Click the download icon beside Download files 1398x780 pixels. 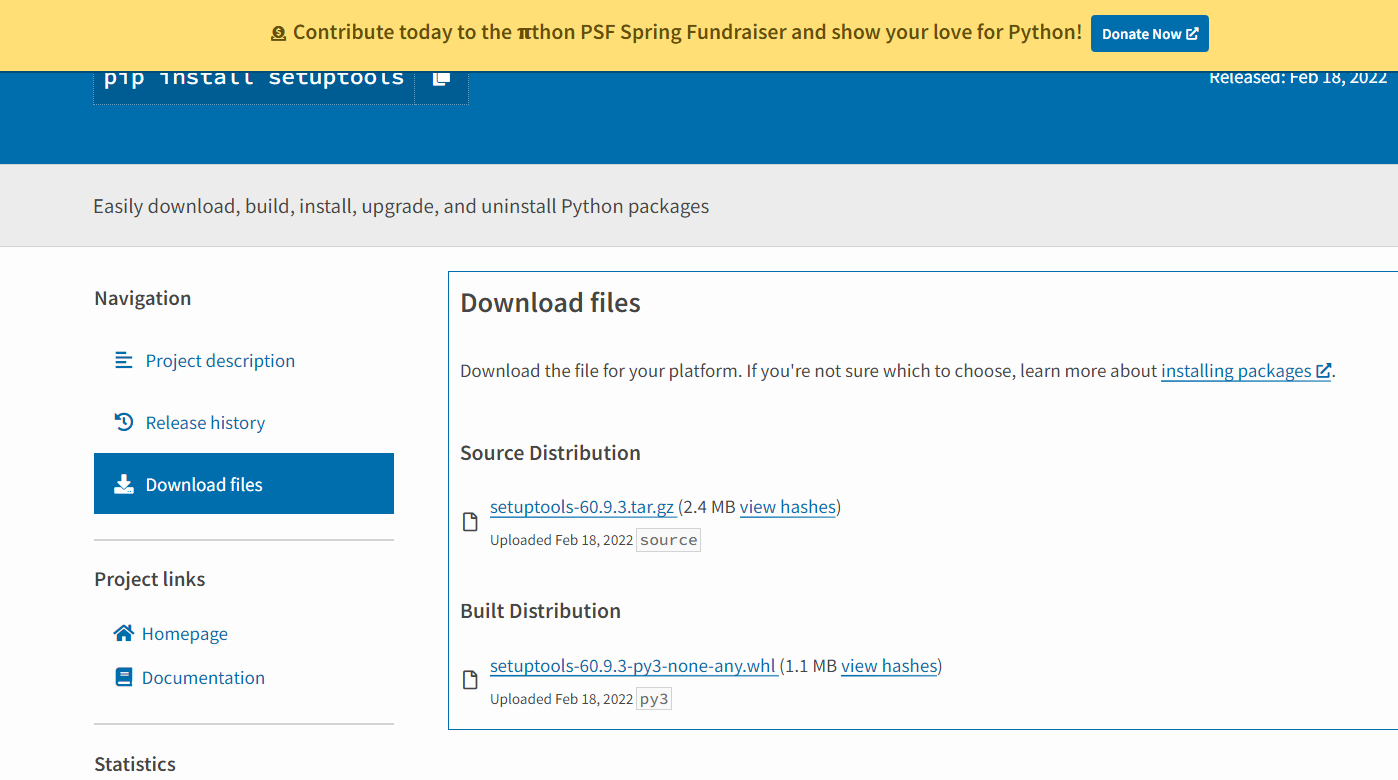pos(123,483)
